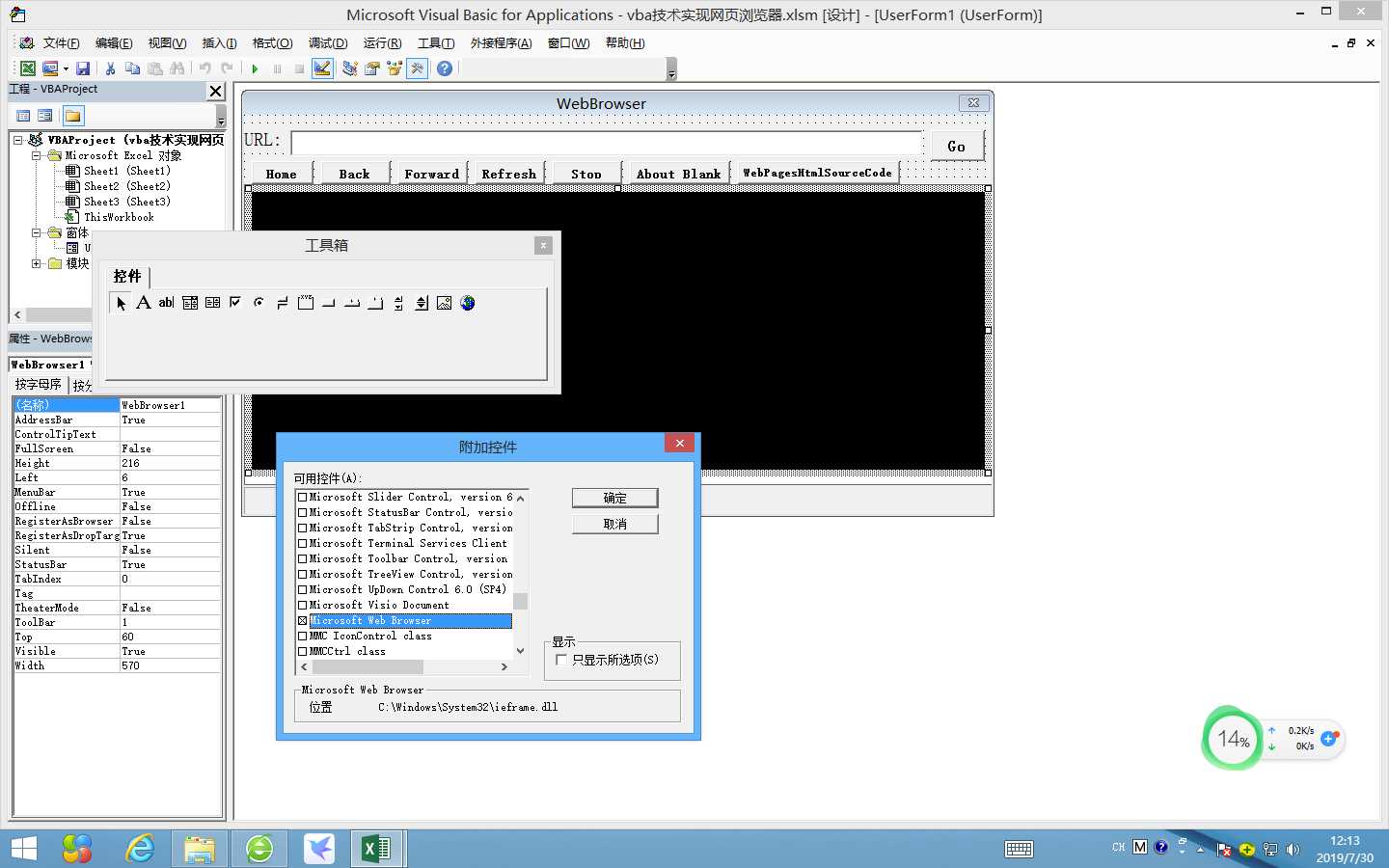Select the CheckBox control in toolbox

tap(235, 303)
